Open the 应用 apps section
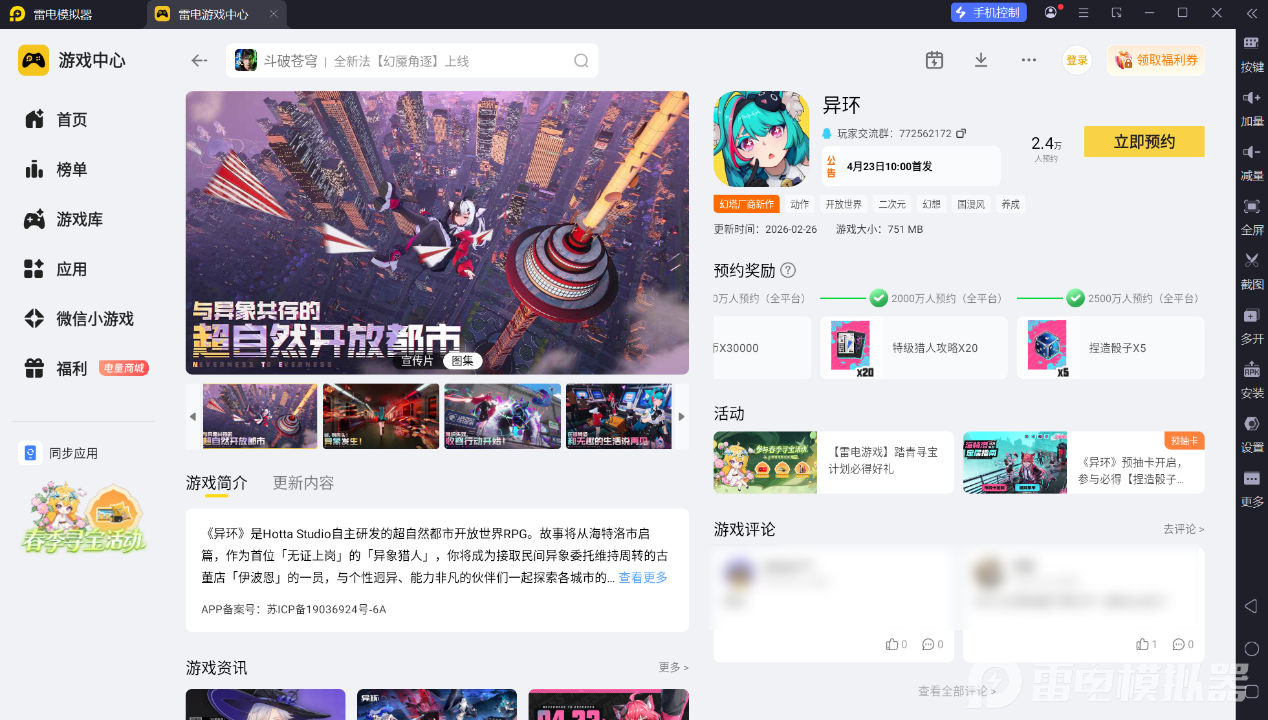Viewport: 1268px width, 720px height. [56, 269]
